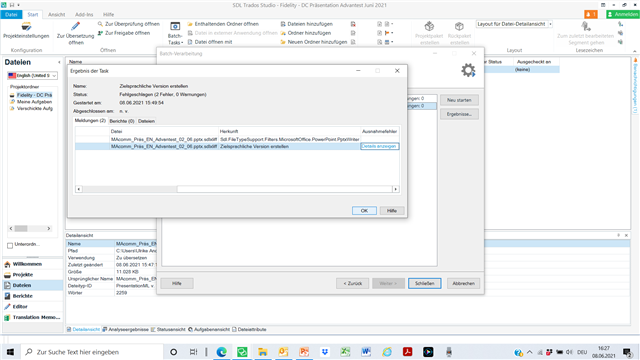Click Zur Freigabe öffnen in ribbon

tap(124, 33)
